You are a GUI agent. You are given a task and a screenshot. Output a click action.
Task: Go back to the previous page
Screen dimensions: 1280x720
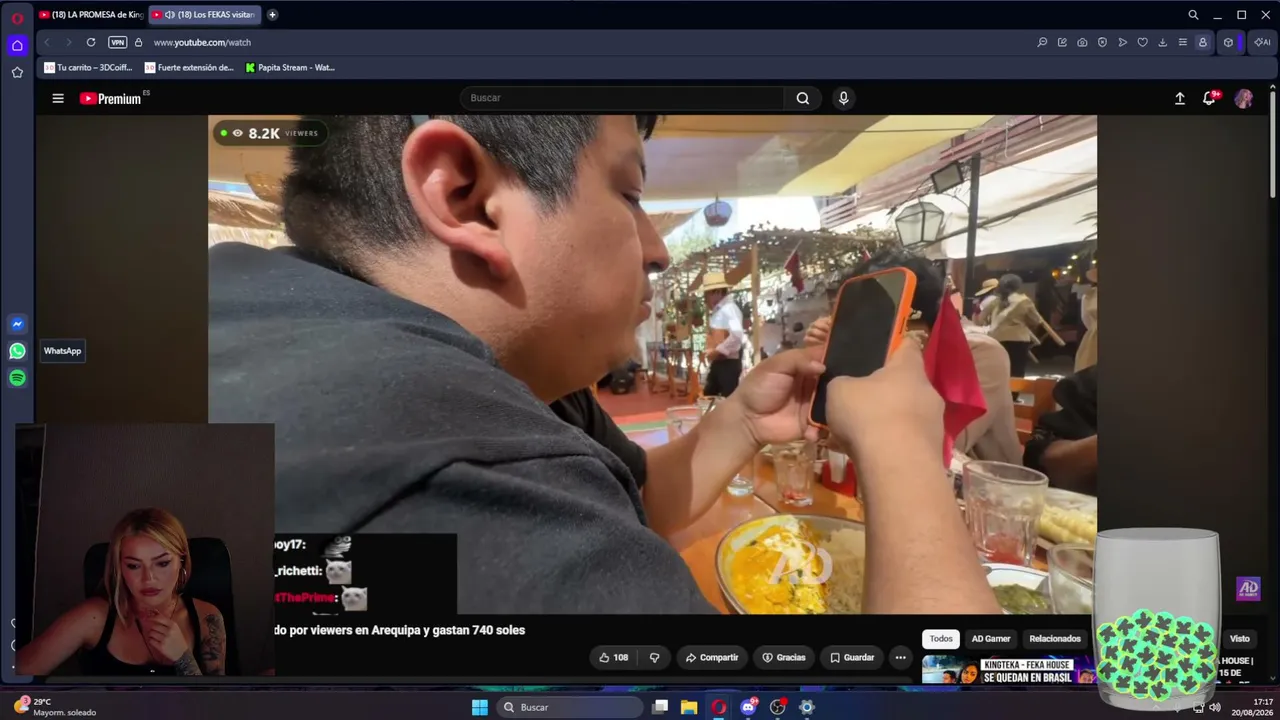point(47,42)
